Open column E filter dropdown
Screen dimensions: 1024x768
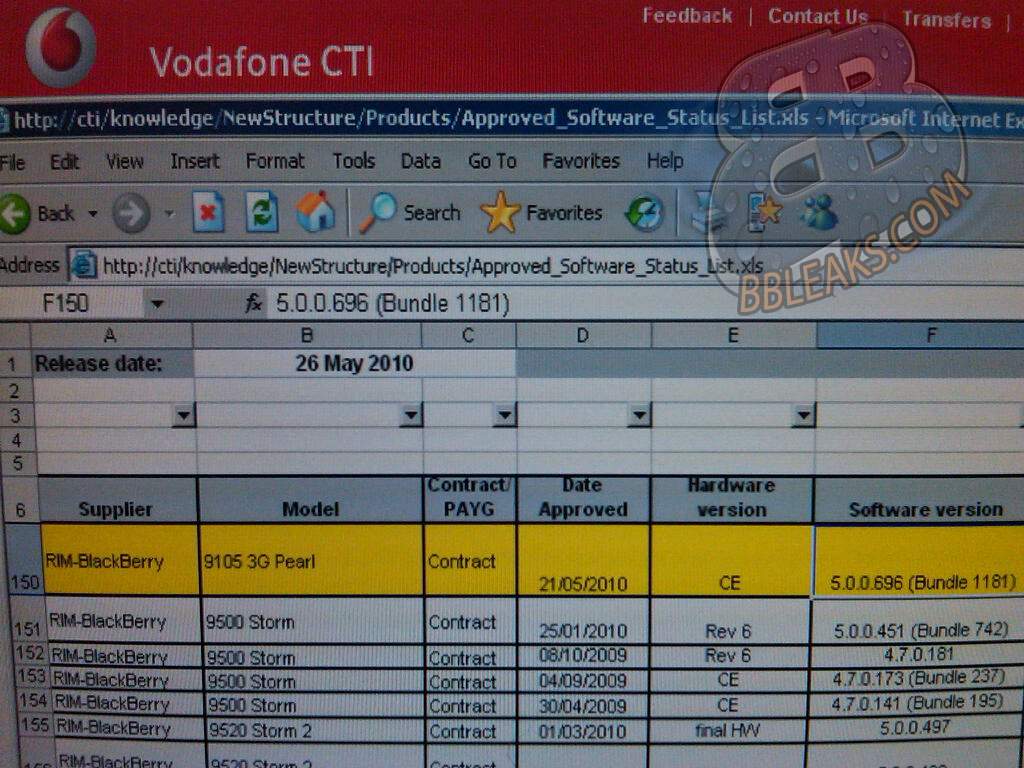804,415
